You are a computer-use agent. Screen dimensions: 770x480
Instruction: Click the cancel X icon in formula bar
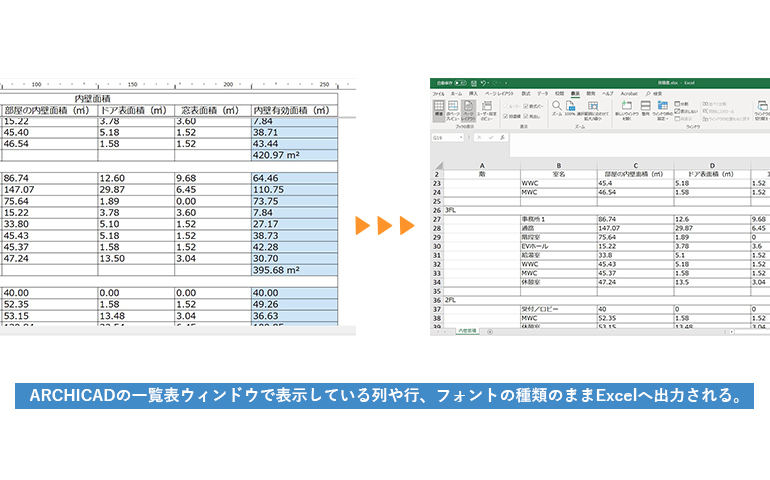(479, 138)
